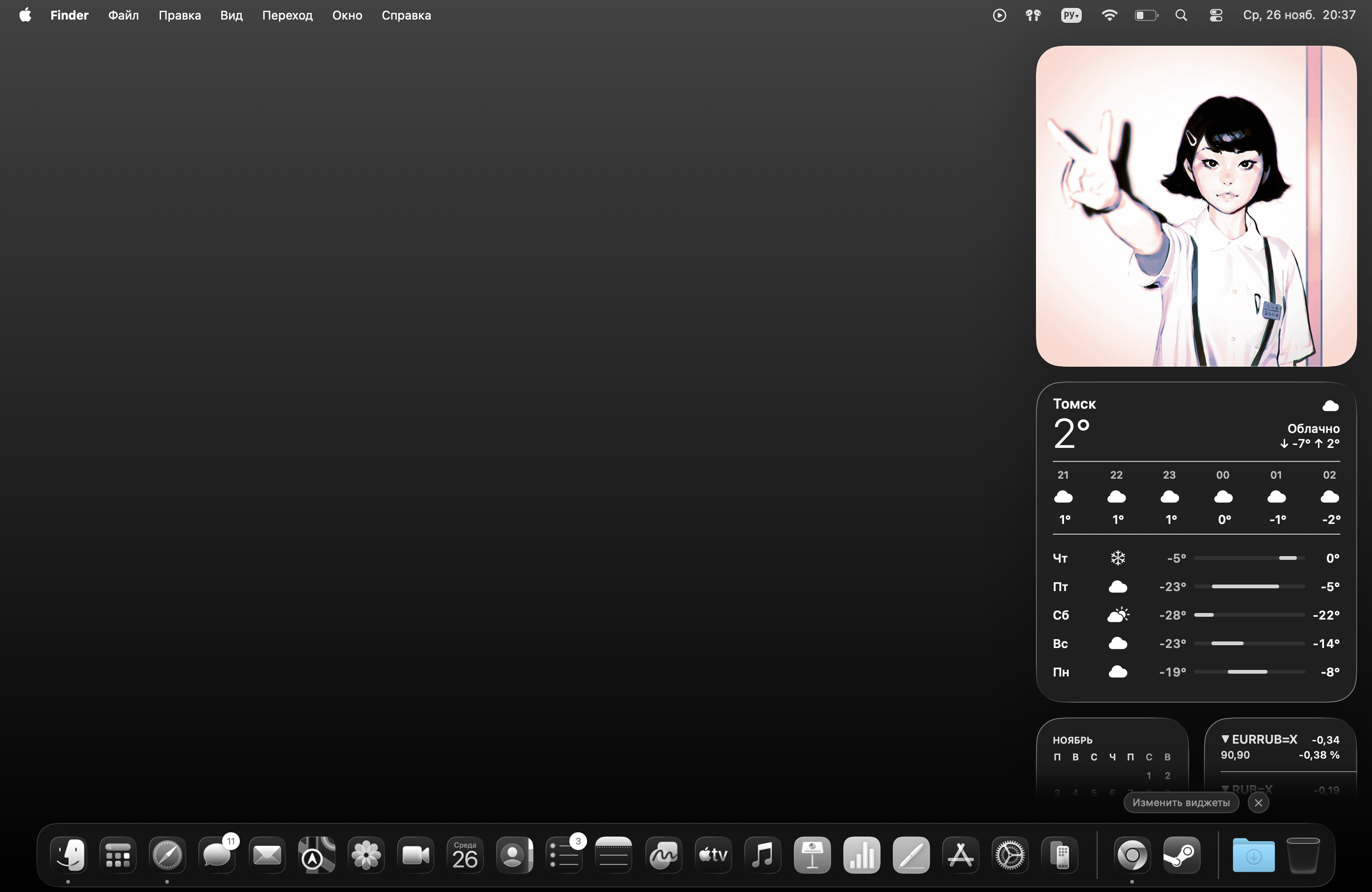Click the Томск weather widget
1372x892 pixels.
(1196, 542)
